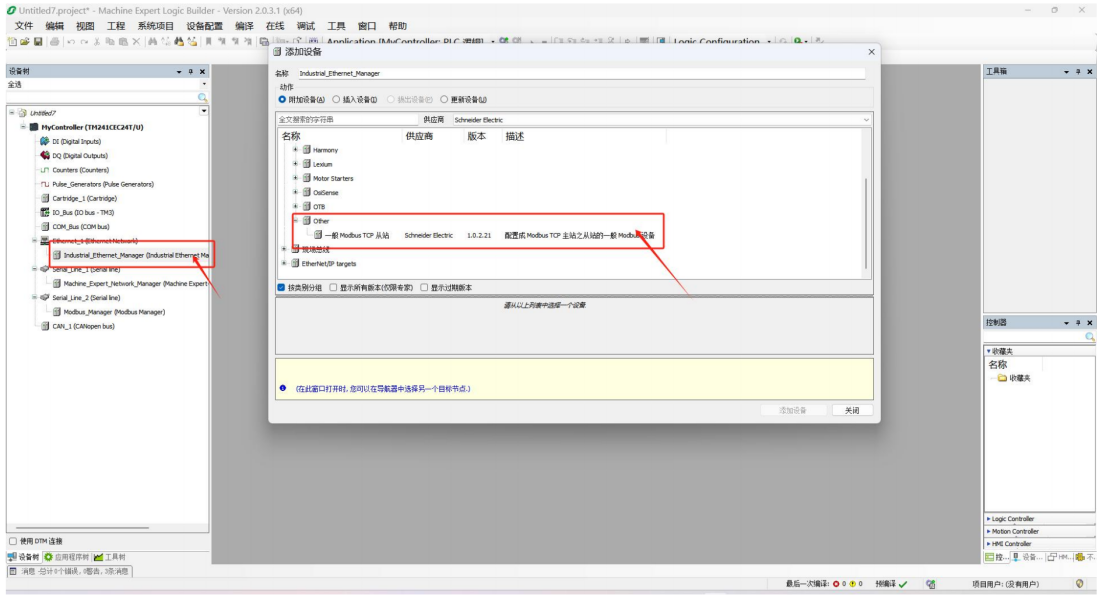This screenshot has height=603, width=1106.
Task: Select the 插入设备 radio button
Action: (x=336, y=99)
